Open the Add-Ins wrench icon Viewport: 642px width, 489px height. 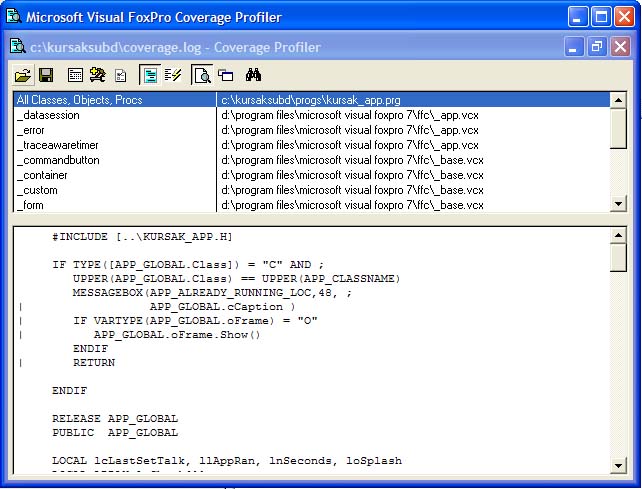click(98, 75)
